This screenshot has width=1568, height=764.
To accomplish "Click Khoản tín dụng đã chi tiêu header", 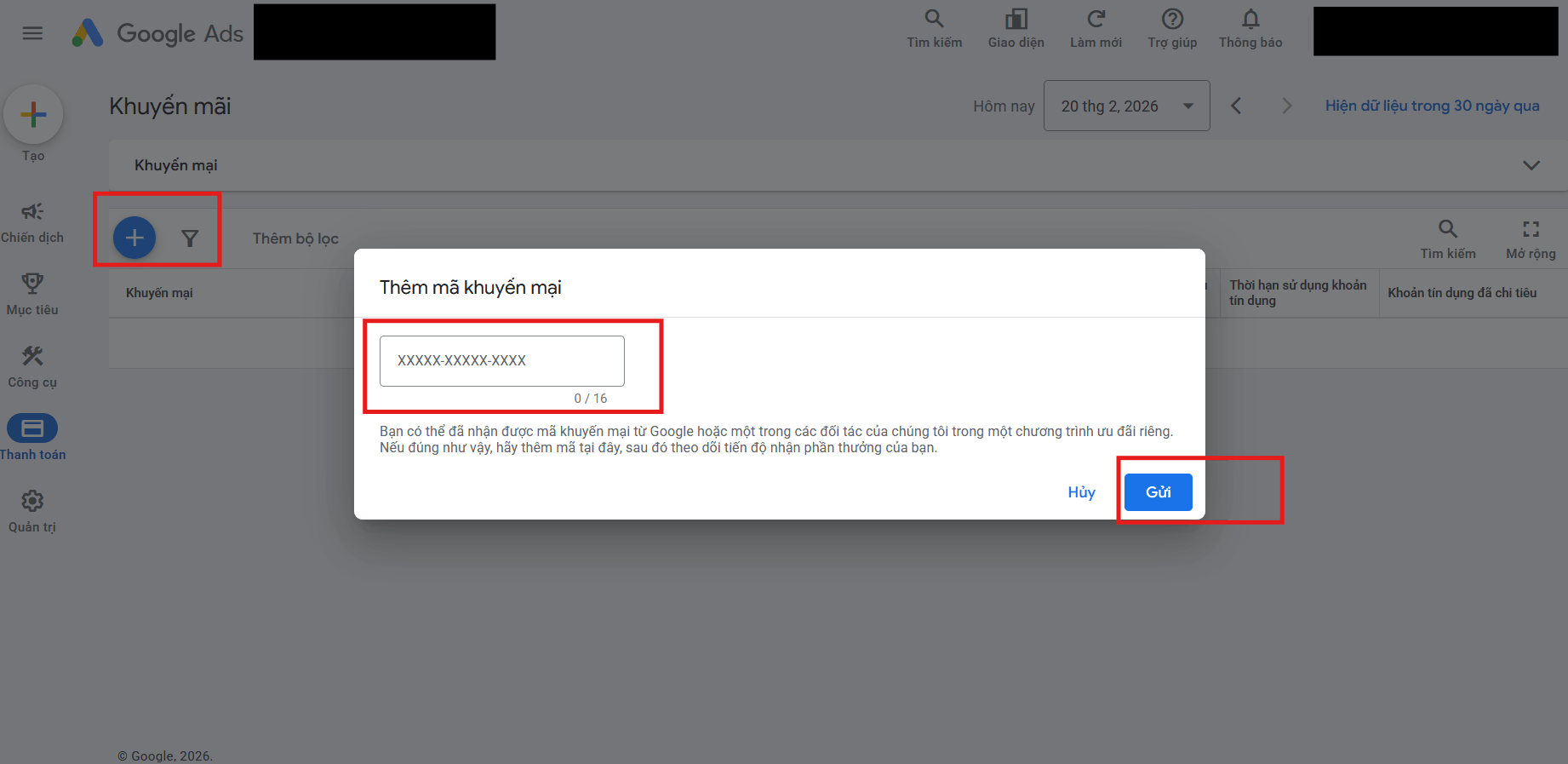I will (x=1462, y=293).
